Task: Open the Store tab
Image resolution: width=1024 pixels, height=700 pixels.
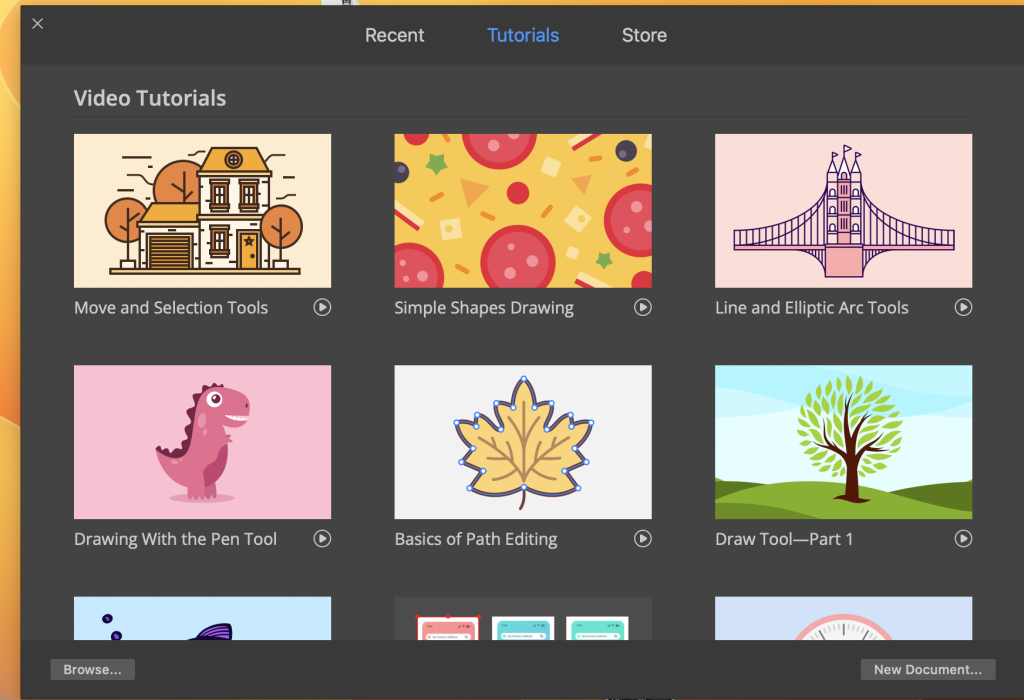Action: [x=644, y=35]
